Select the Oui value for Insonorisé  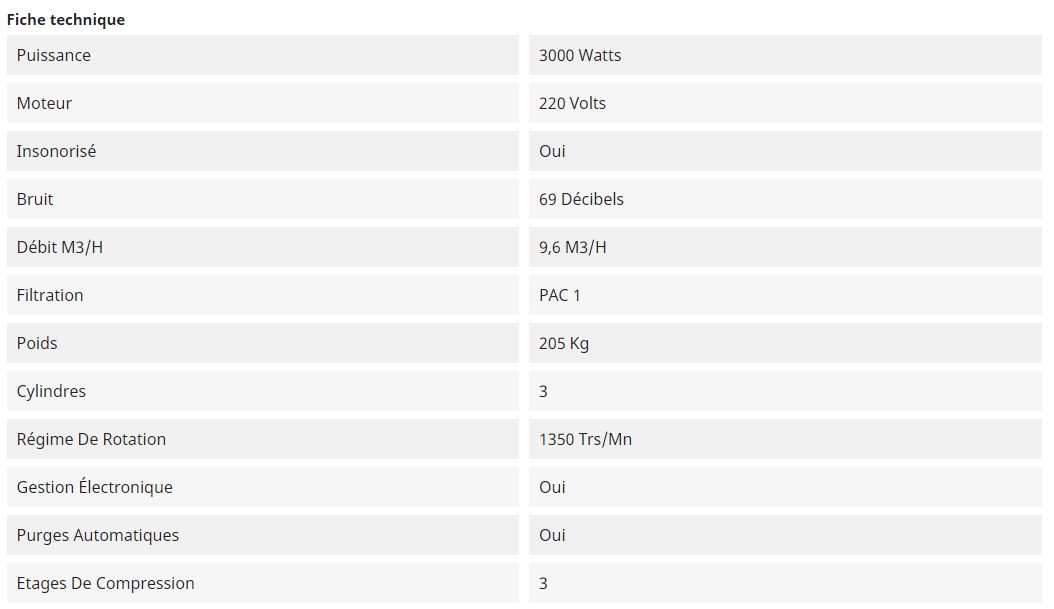coord(552,152)
